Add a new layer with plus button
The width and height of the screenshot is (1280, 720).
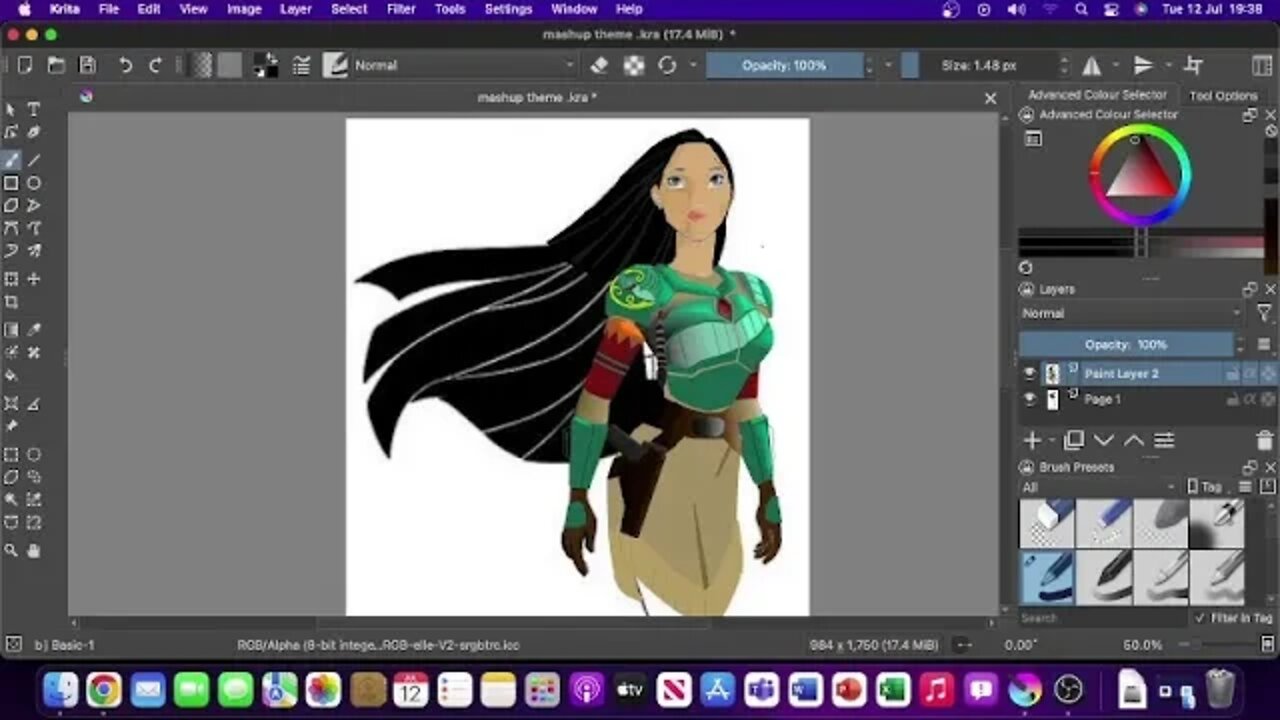click(1032, 440)
